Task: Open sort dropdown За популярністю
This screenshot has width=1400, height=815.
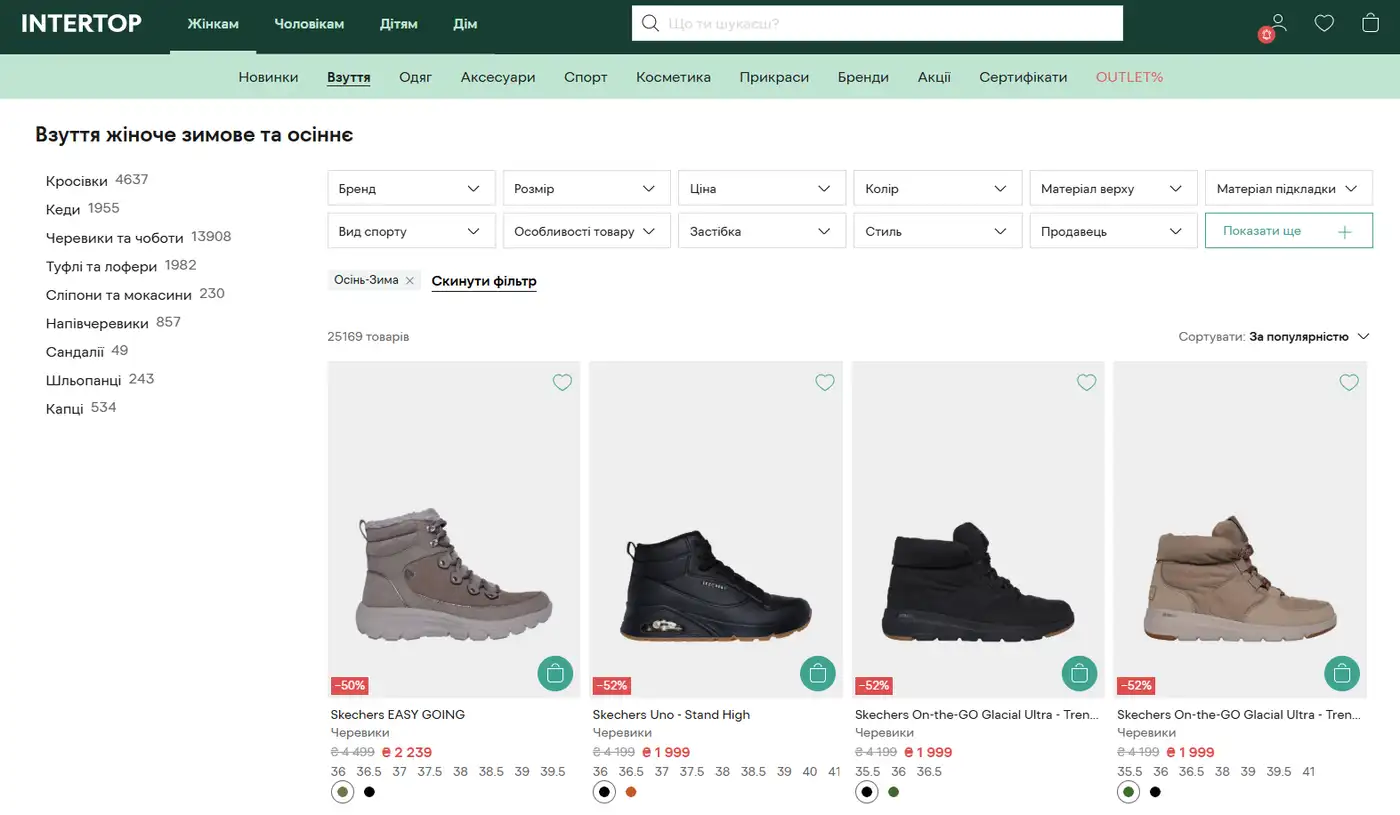Action: click(1309, 337)
